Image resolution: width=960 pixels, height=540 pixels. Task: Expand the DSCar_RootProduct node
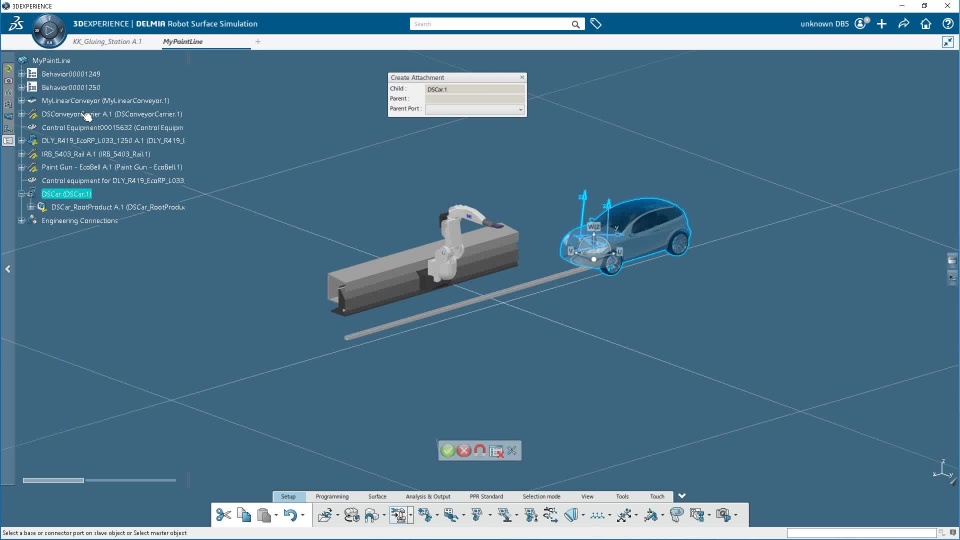click(x=31, y=207)
